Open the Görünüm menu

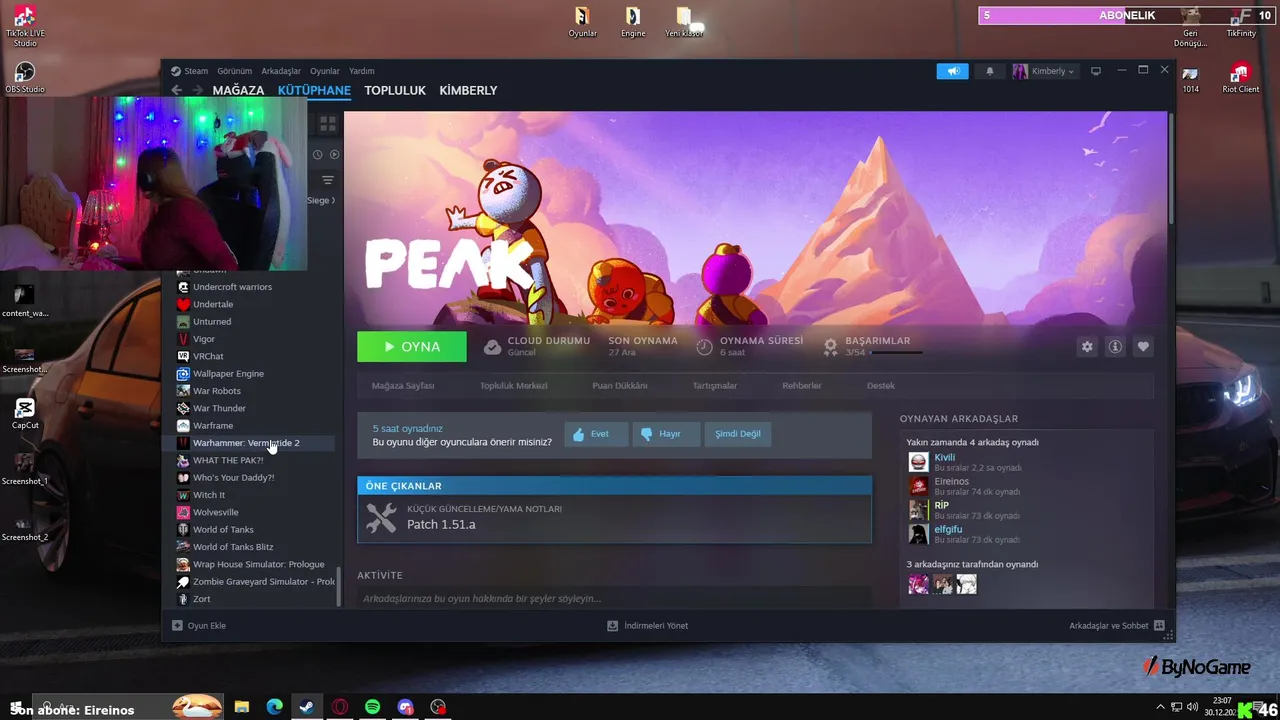click(235, 71)
